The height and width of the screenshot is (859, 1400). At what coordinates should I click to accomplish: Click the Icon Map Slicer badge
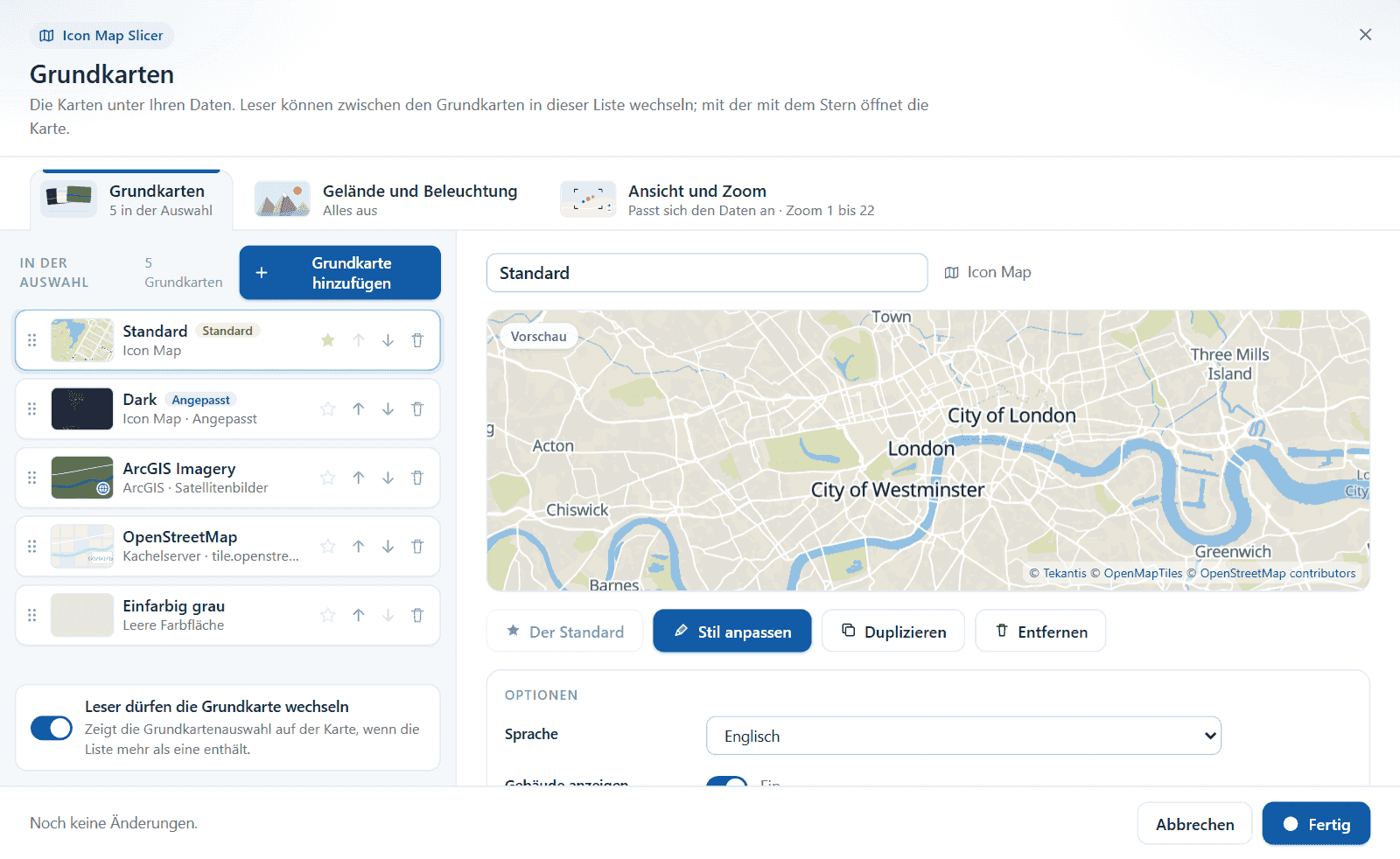(x=101, y=36)
